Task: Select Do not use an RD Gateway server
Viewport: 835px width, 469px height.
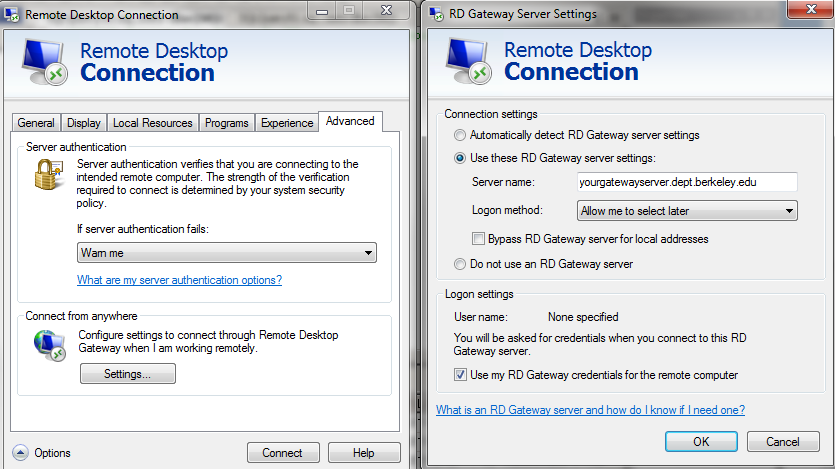Action: [x=460, y=264]
